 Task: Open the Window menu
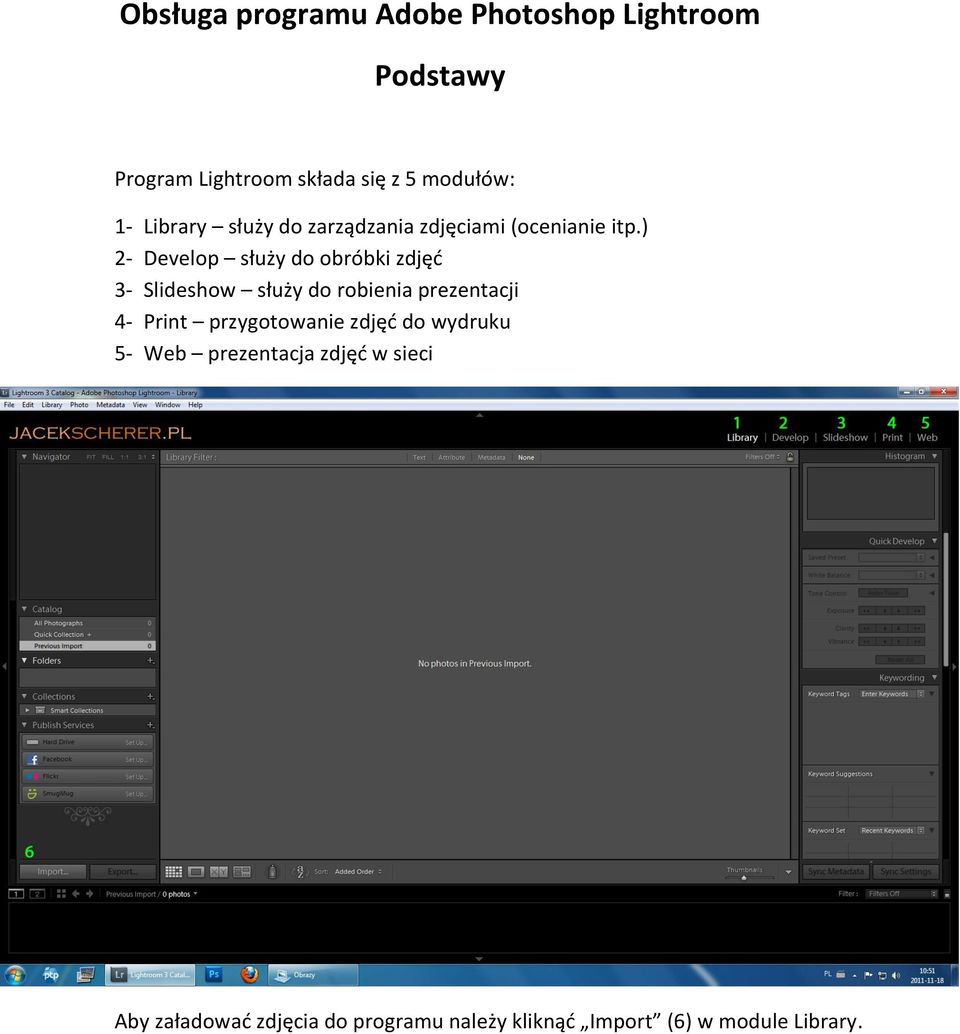point(167,405)
